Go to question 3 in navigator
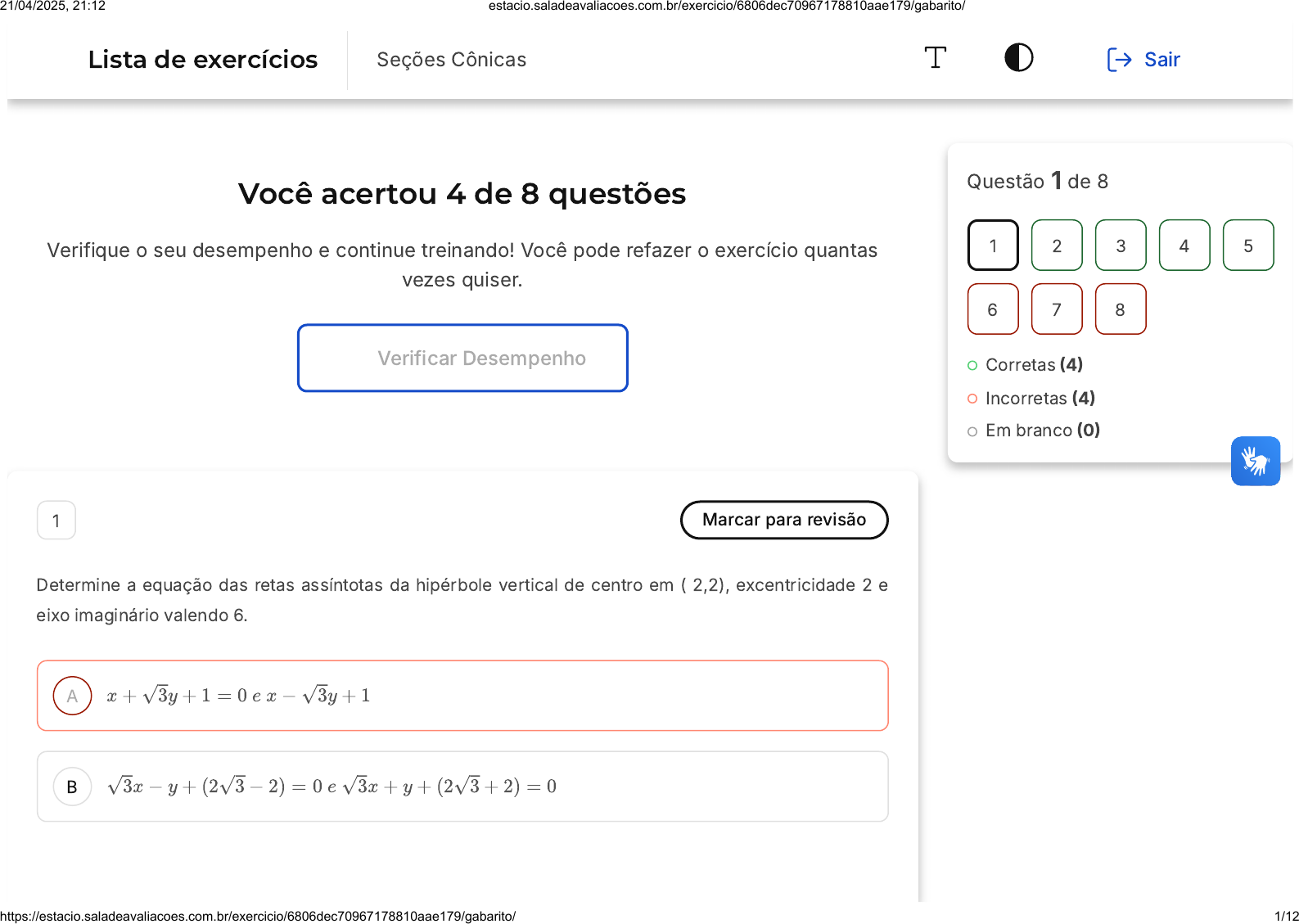The height and width of the screenshot is (924, 1299). [x=1121, y=246]
